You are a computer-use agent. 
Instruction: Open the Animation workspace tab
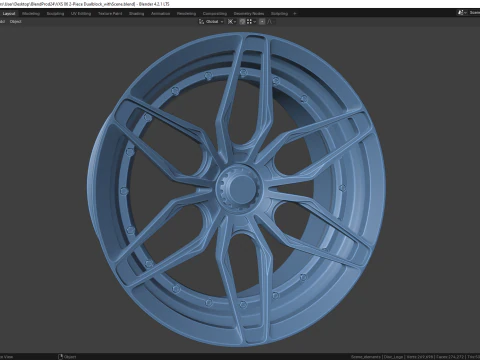160,14
